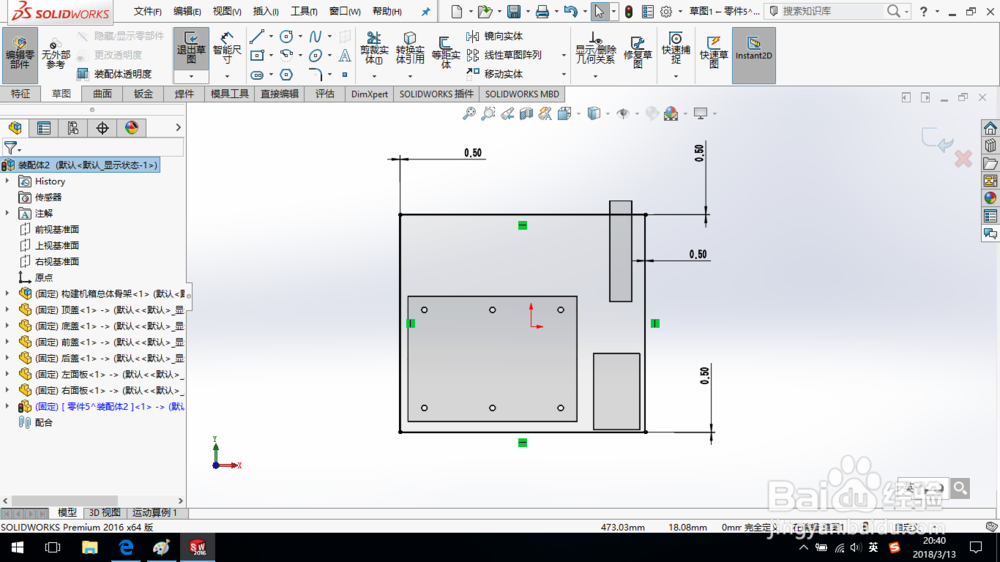Image resolution: width=1000 pixels, height=562 pixels.
Task: Open the DisplayManager tab
Action: [x=131, y=128]
